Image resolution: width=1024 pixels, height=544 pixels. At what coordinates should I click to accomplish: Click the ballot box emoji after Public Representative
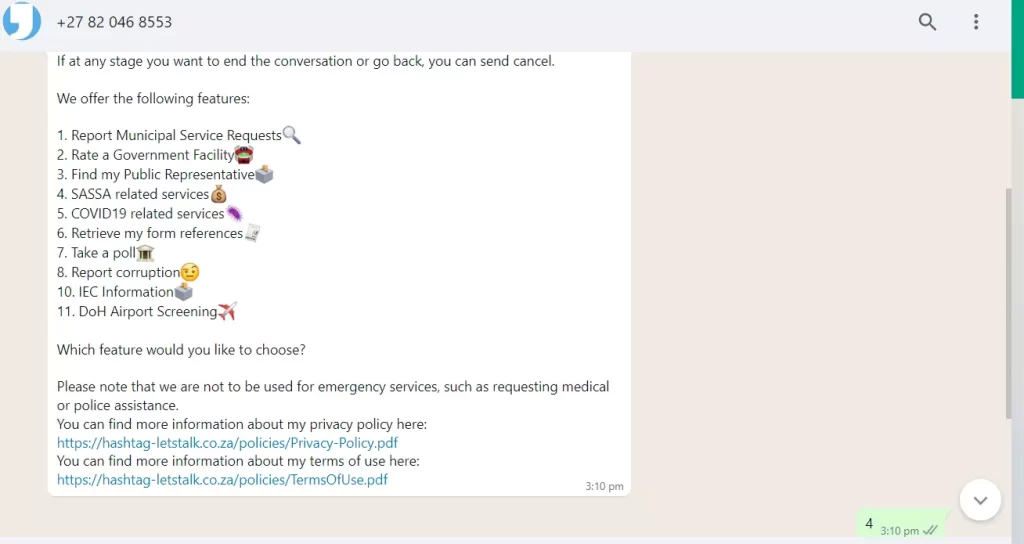[x=265, y=174]
